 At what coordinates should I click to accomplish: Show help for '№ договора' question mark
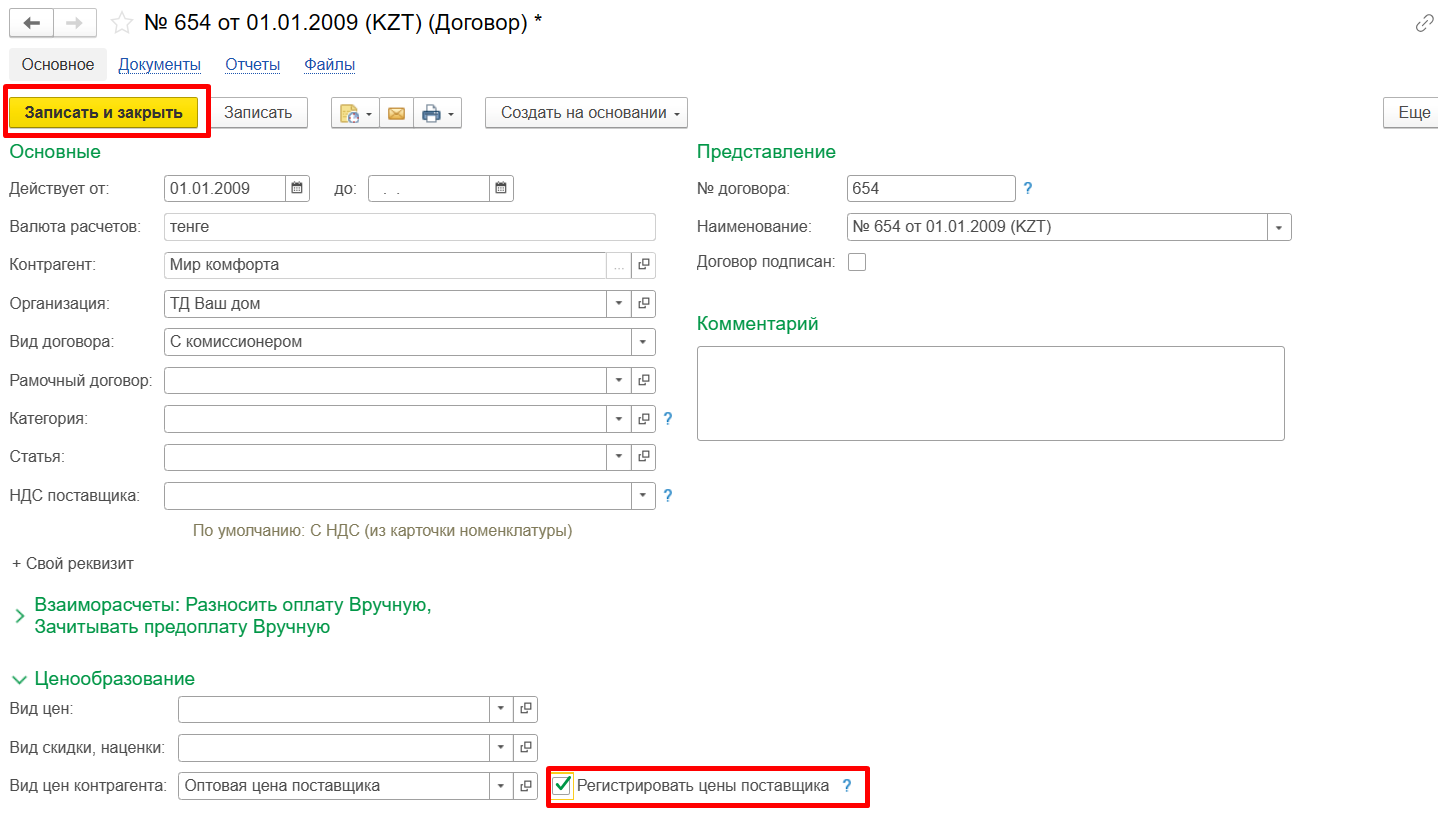[x=1027, y=188]
